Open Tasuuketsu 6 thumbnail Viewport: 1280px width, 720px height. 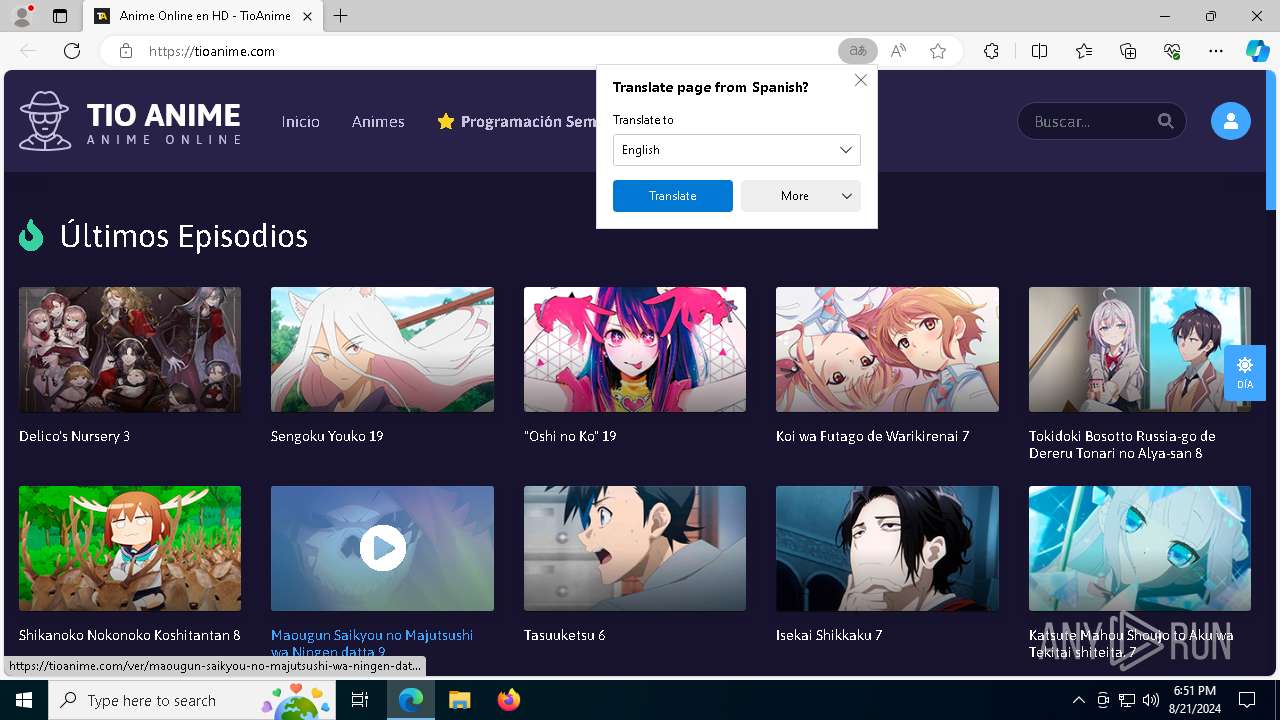coord(635,548)
